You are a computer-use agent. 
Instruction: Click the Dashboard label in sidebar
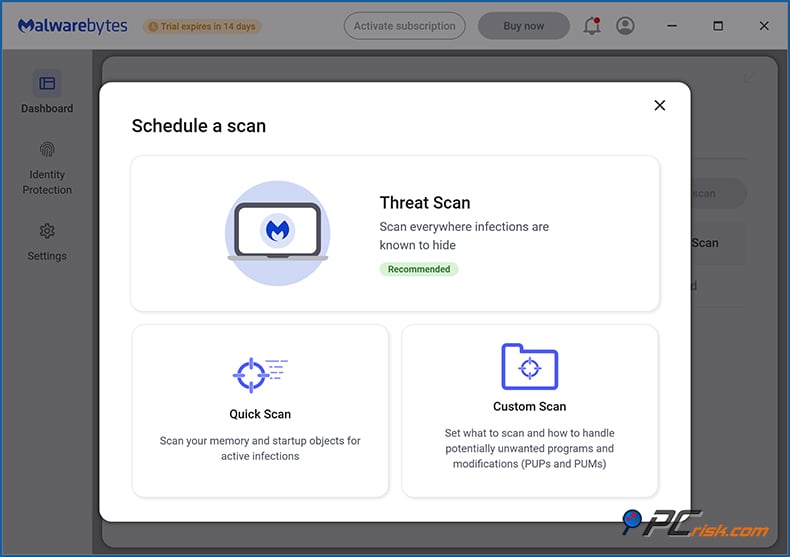click(x=47, y=108)
